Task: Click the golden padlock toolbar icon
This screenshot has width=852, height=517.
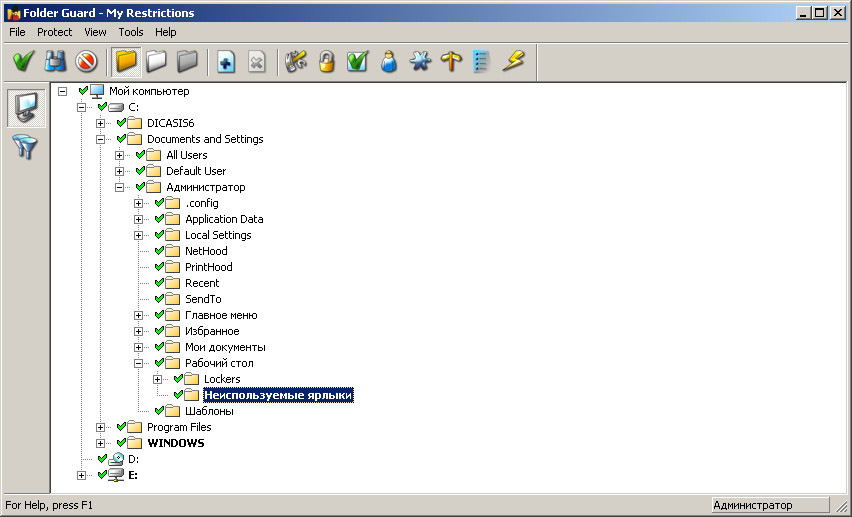Action: click(x=327, y=61)
